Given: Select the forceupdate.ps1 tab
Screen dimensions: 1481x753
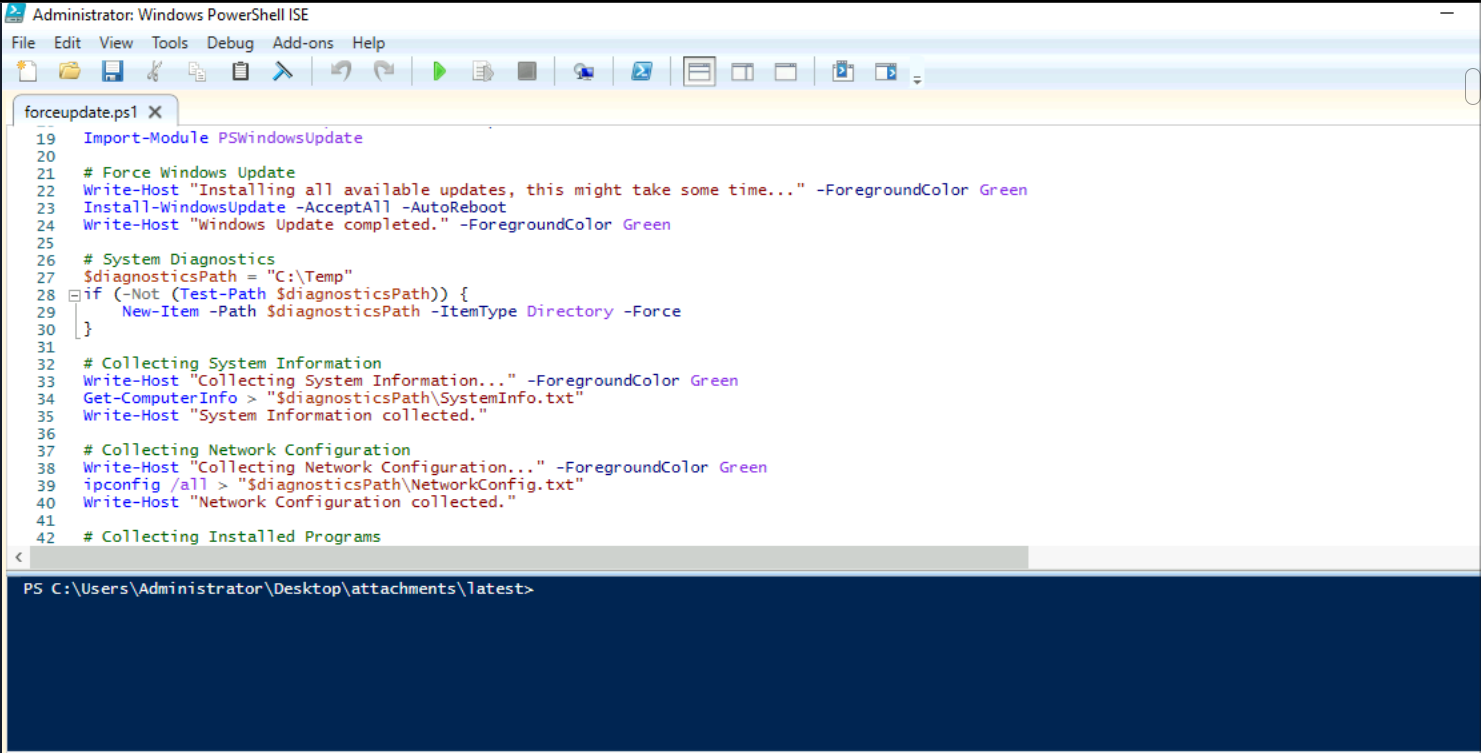Looking at the screenshot, I should tap(80, 111).
